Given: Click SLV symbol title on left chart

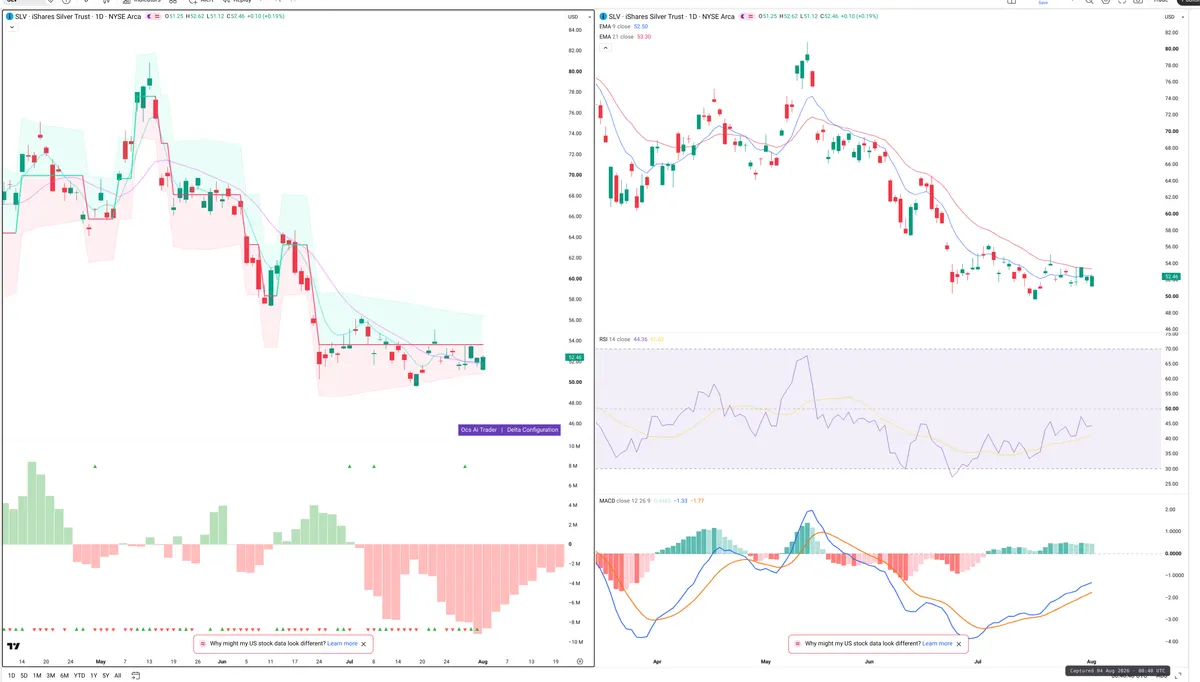Looking at the screenshot, I should (77, 17).
